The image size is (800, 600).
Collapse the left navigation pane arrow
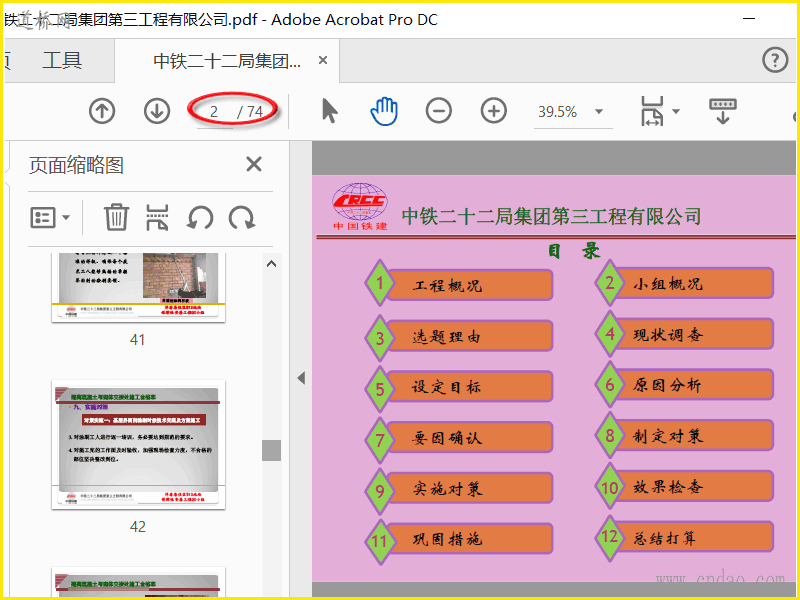301,378
